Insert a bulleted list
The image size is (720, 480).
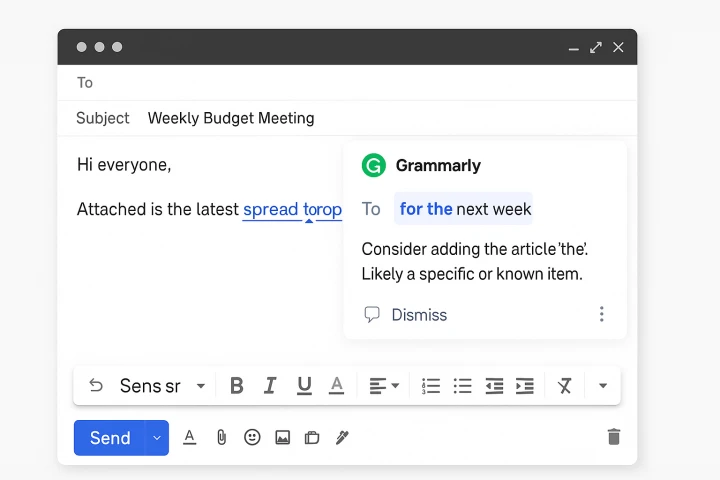point(462,386)
